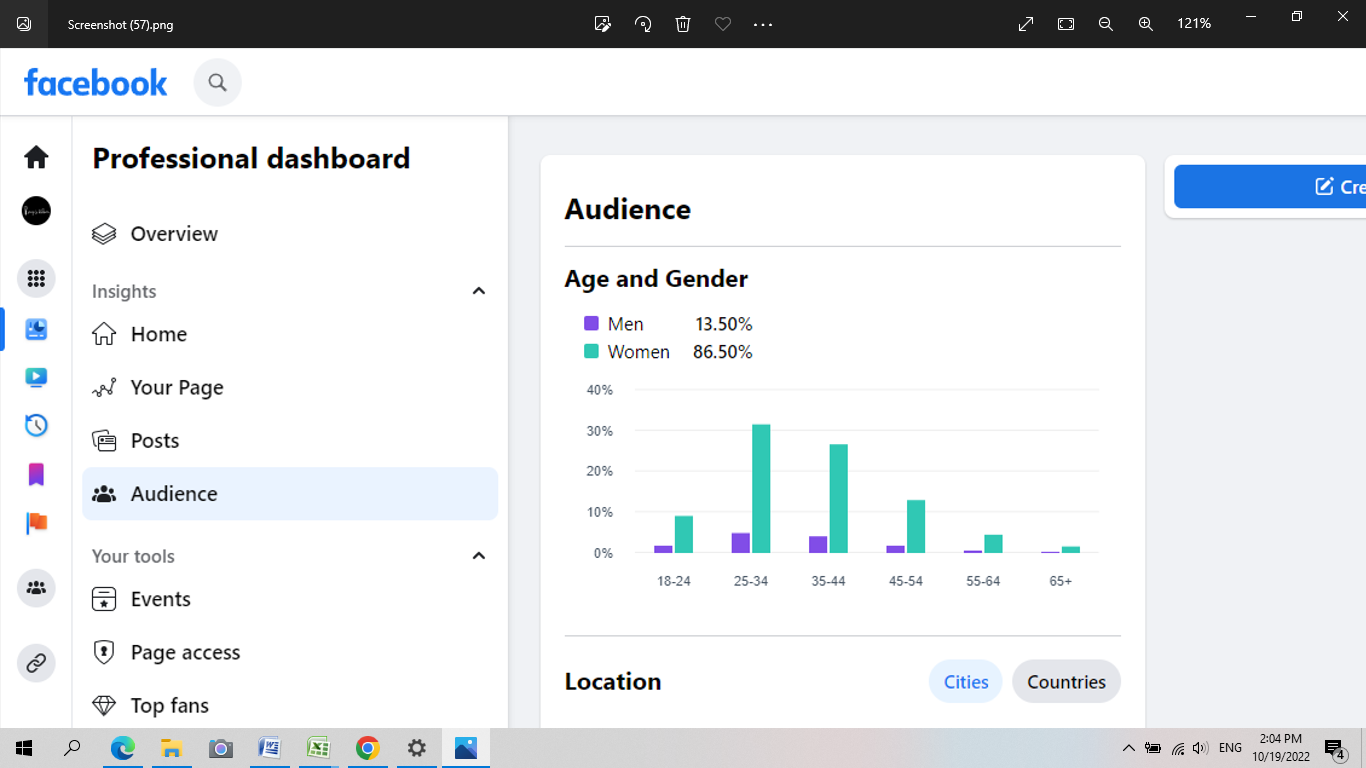Collapse the Insights section chevron
1366x768 pixels.
(x=478, y=291)
